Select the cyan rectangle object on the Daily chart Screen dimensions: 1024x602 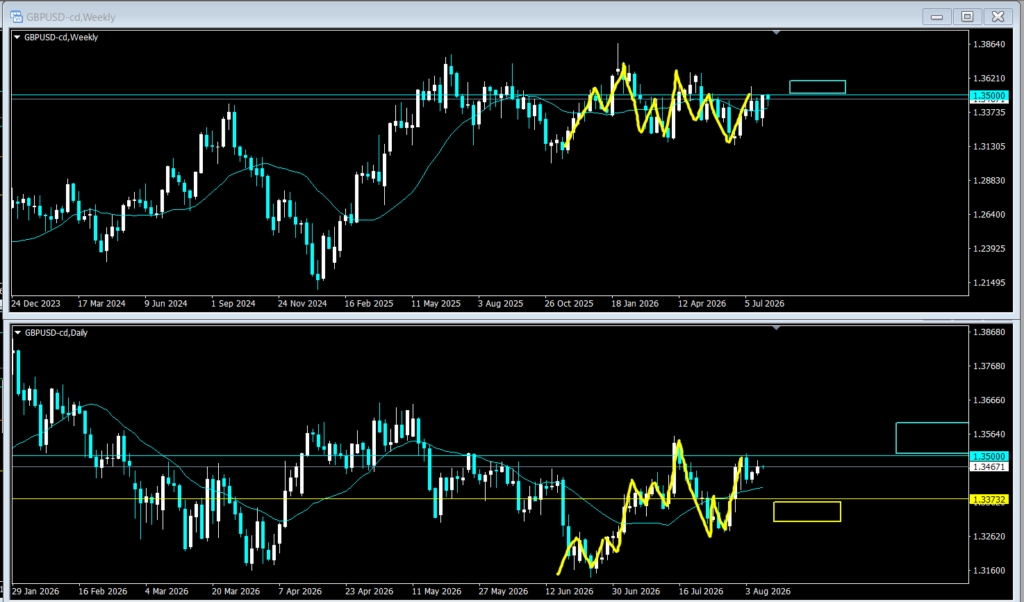[932, 437]
